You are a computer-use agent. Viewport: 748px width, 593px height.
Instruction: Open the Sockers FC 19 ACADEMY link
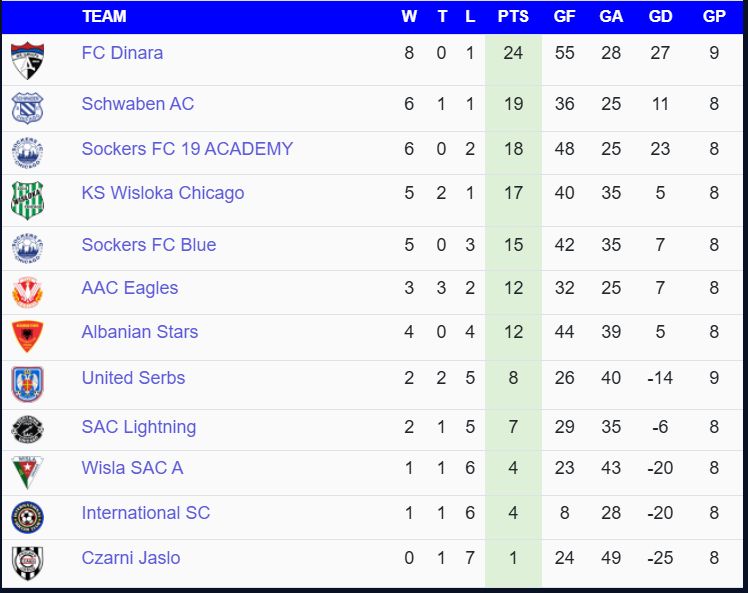[187, 149]
